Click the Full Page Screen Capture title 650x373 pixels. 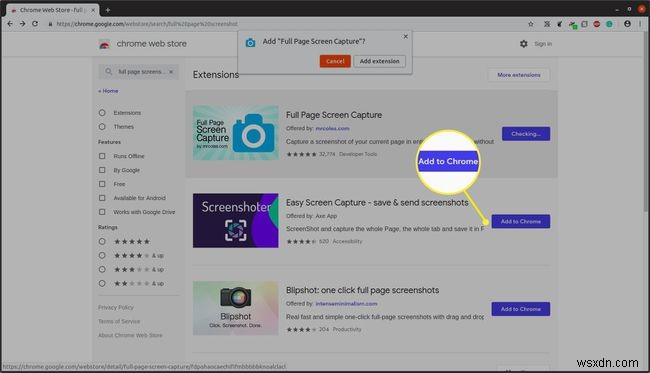[x=334, y=115]
